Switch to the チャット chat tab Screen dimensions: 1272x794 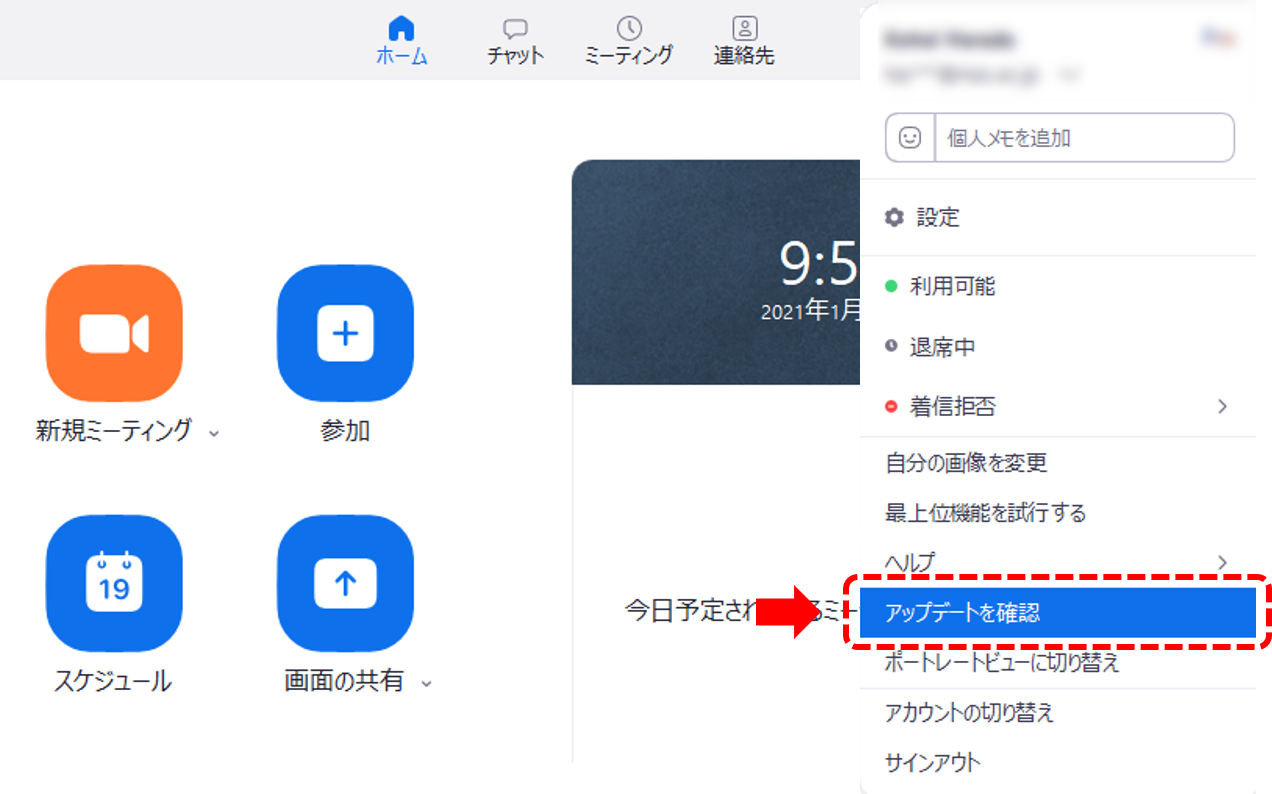point(515,41)
